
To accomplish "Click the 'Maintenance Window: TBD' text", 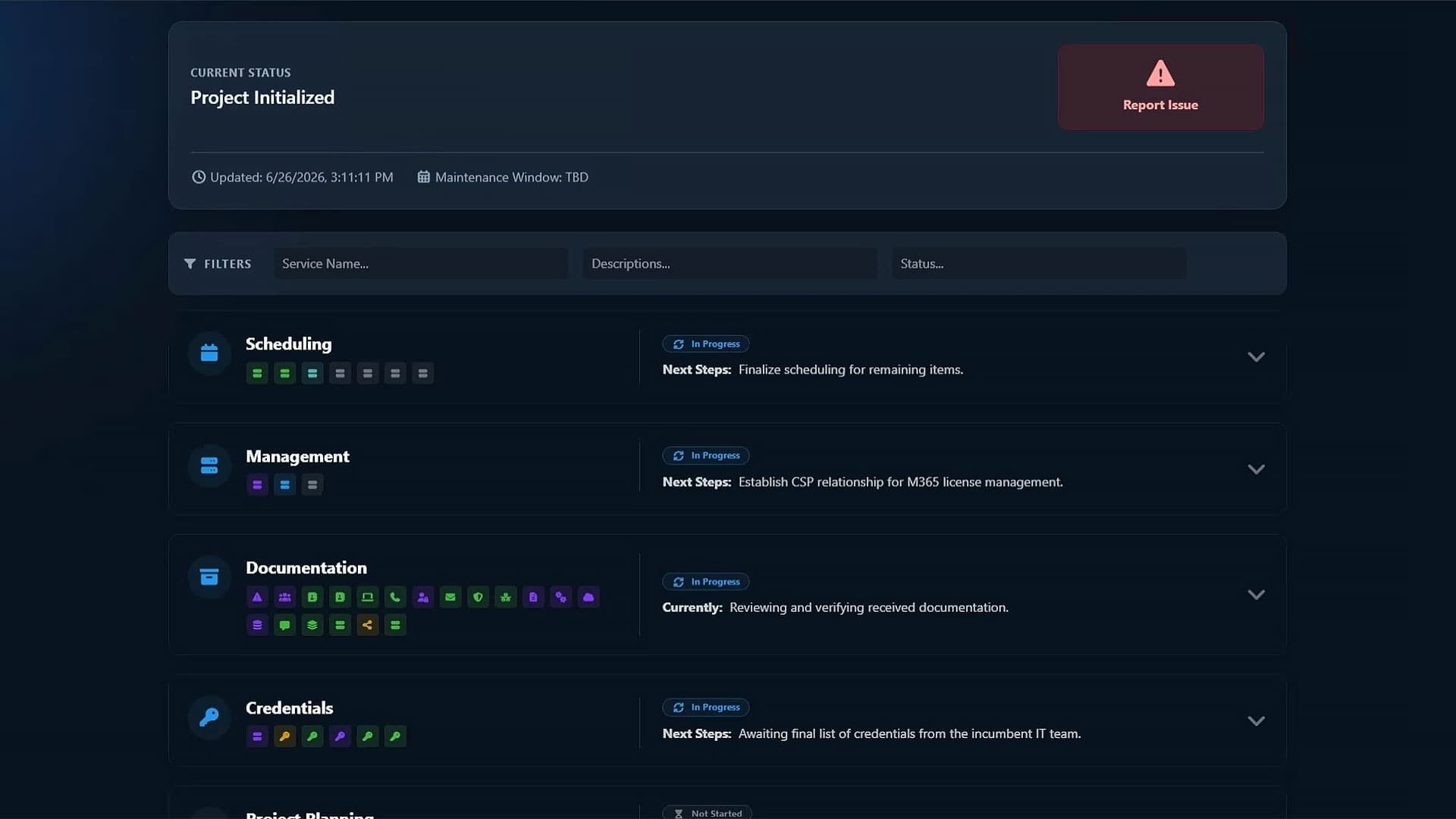I will [512, 177].
